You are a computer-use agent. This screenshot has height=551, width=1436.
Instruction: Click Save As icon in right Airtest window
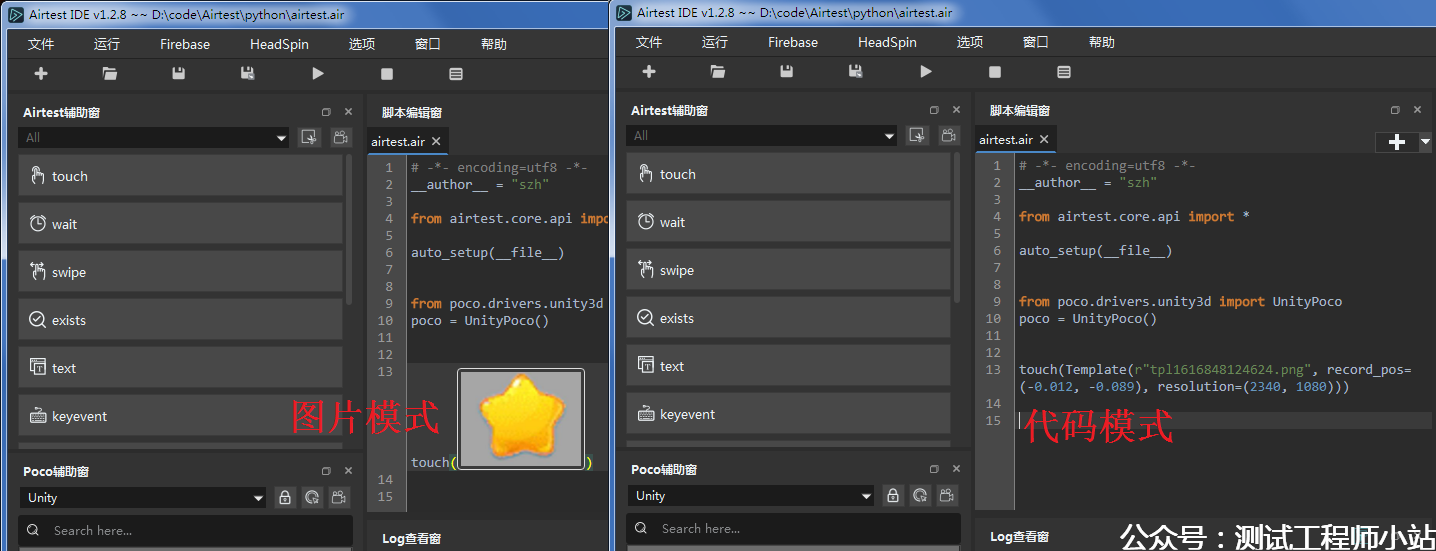pyautogui.click(x=856, y=72)
